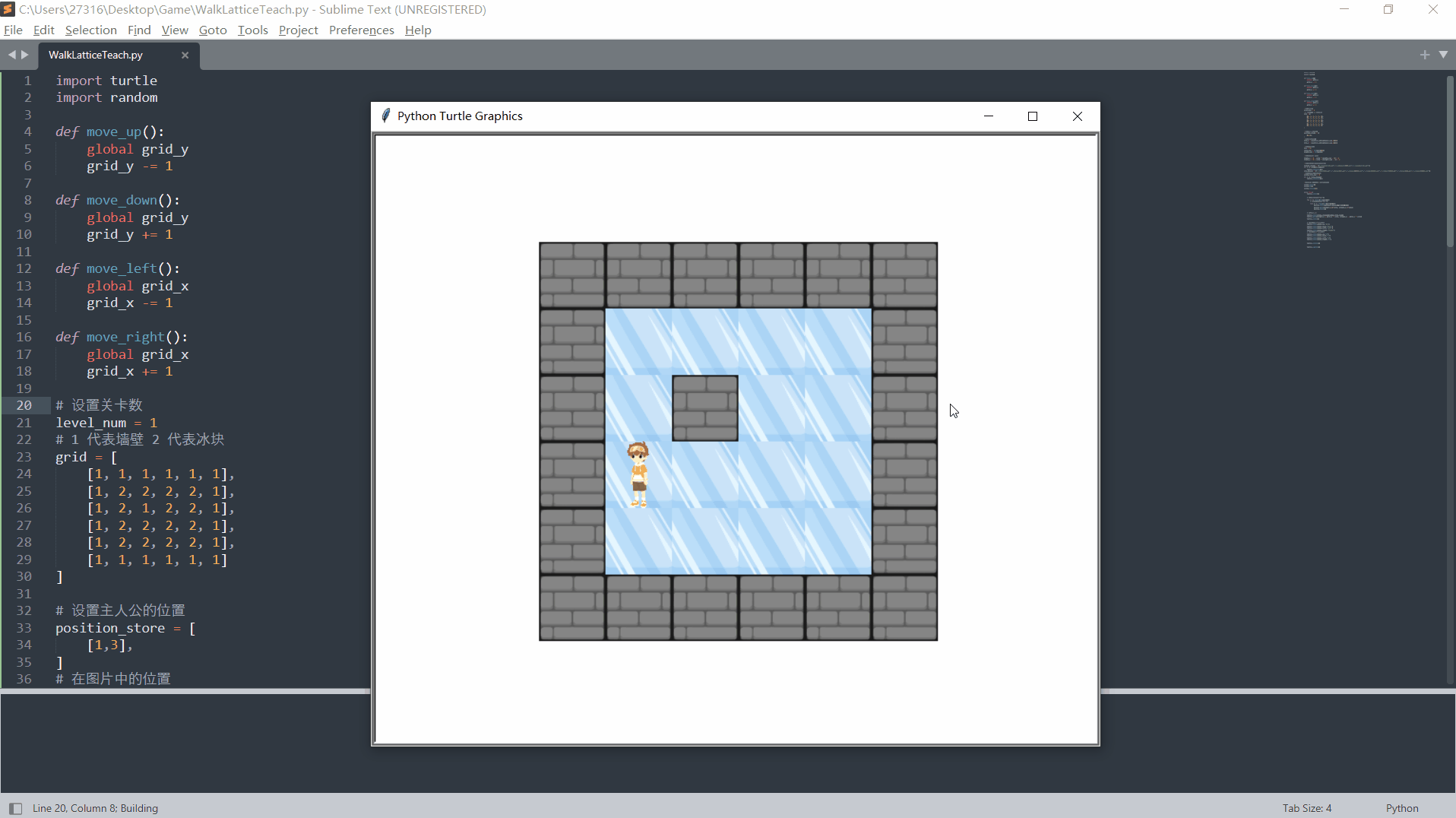
Task: Open the Goto menu
Action: point(213,30)
